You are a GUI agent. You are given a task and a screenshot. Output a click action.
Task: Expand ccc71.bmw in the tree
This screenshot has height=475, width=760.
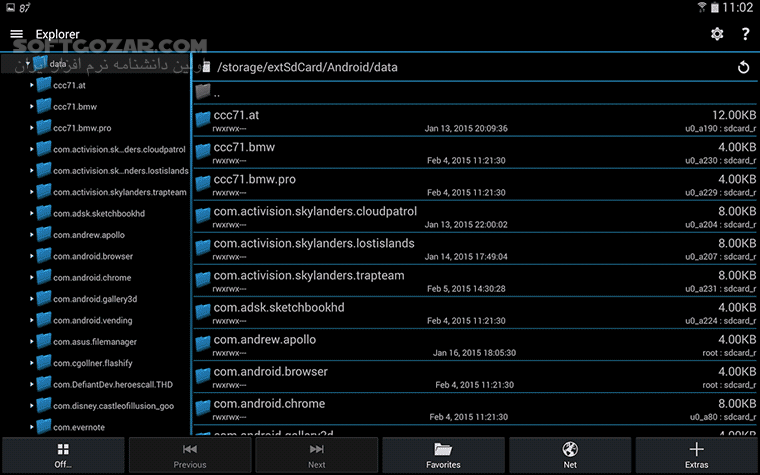[32, 106]
